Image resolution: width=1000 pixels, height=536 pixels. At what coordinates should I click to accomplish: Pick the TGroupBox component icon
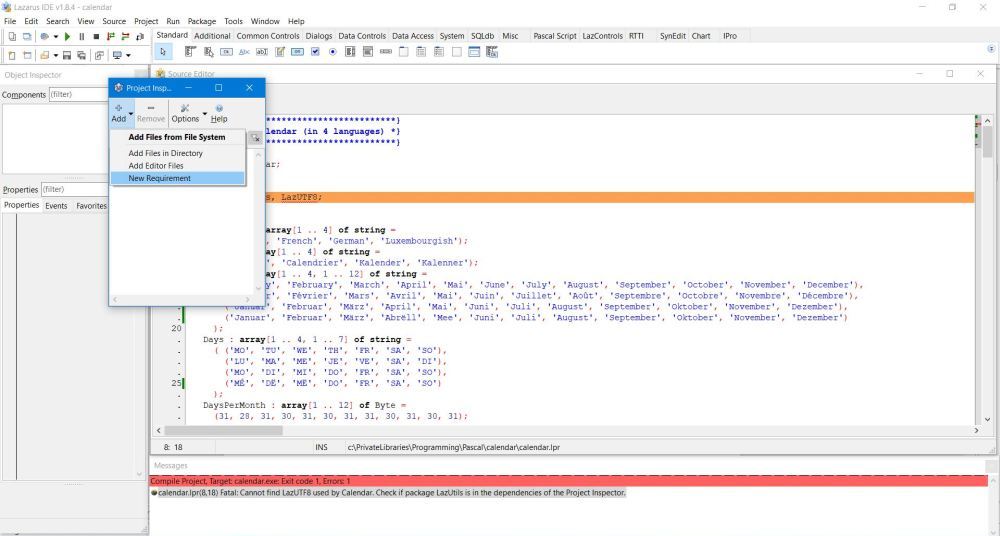[404, 52]
